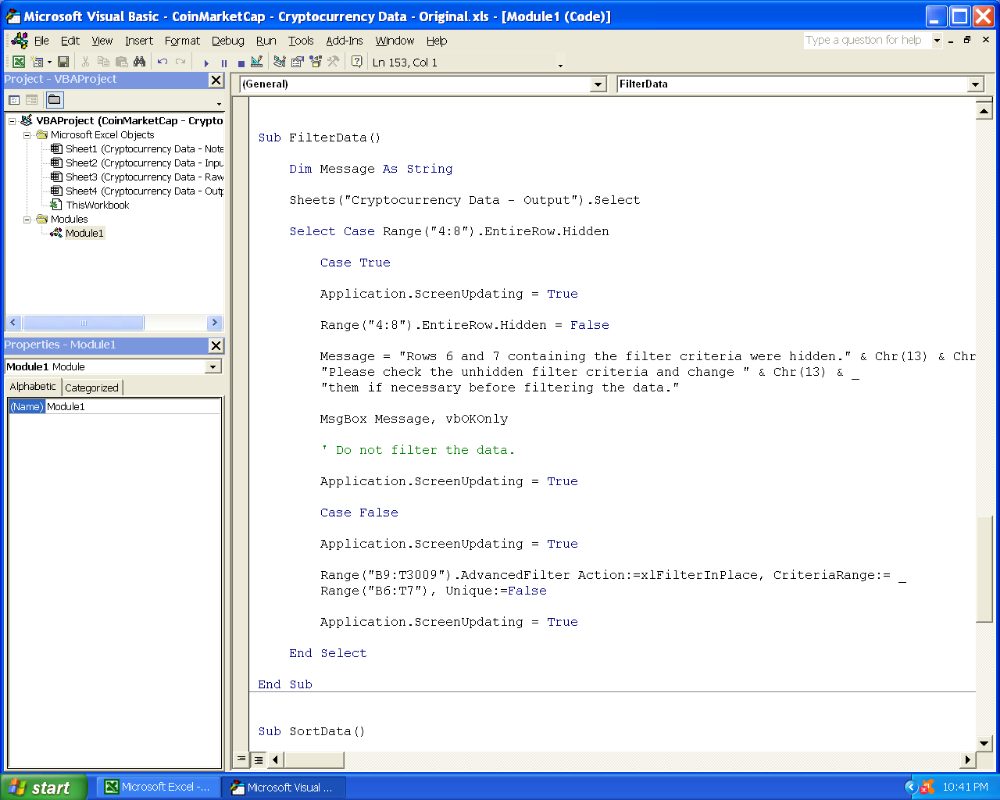Switch to the Categorized properties tab
This screenshot has width=1000, height=800.
(x=92, y=387)
